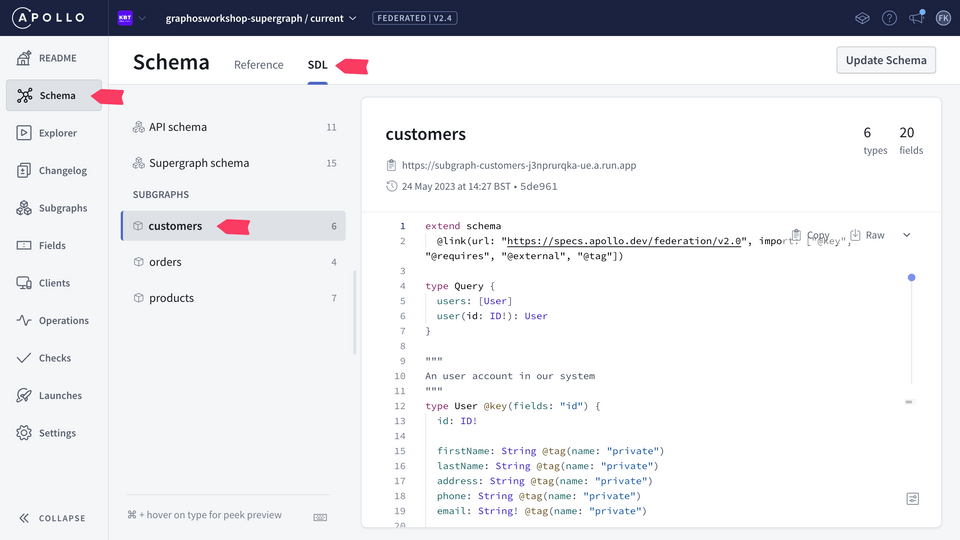Select API schema in the list
The height and width of the screenshot is (540, 960).
(x=234, y=127)
